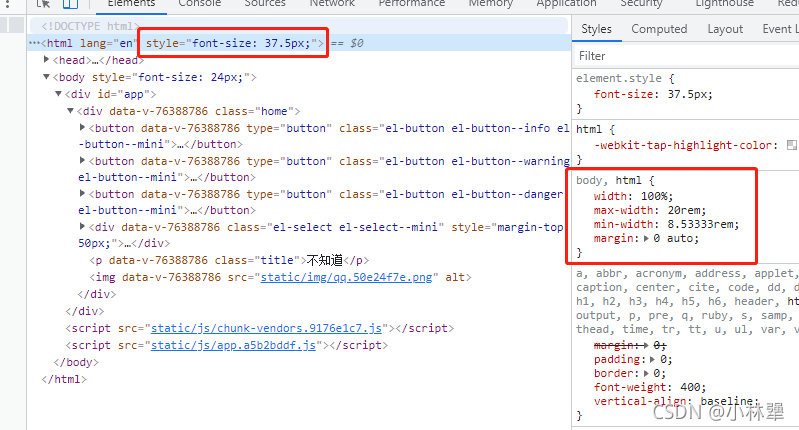799x430 pixels.
Task: Click the min-width 8.53333rem value
Action: pyautogui.click(x=700, y=224)
